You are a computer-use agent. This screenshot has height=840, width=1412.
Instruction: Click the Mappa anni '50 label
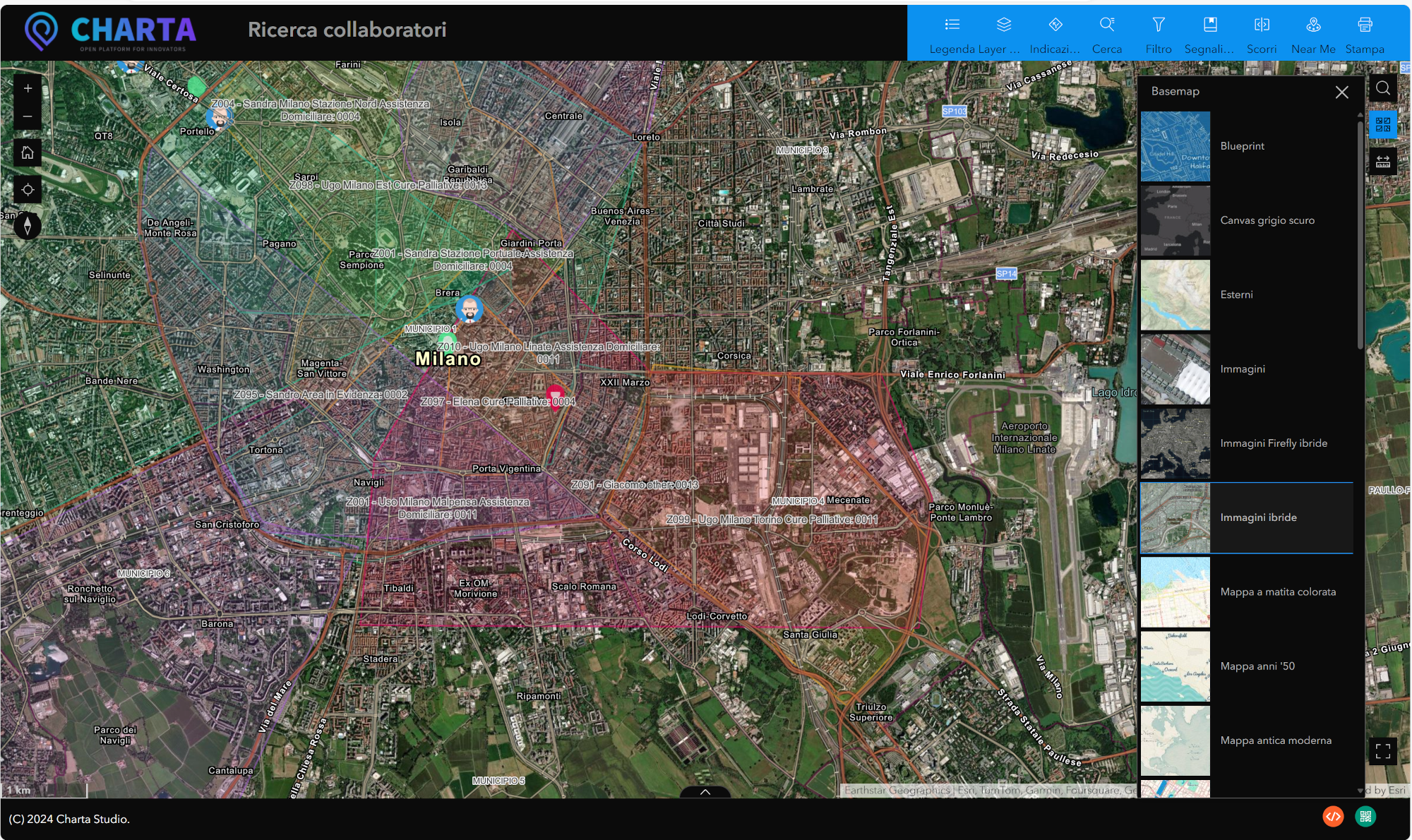click(x=1257, y=666)
